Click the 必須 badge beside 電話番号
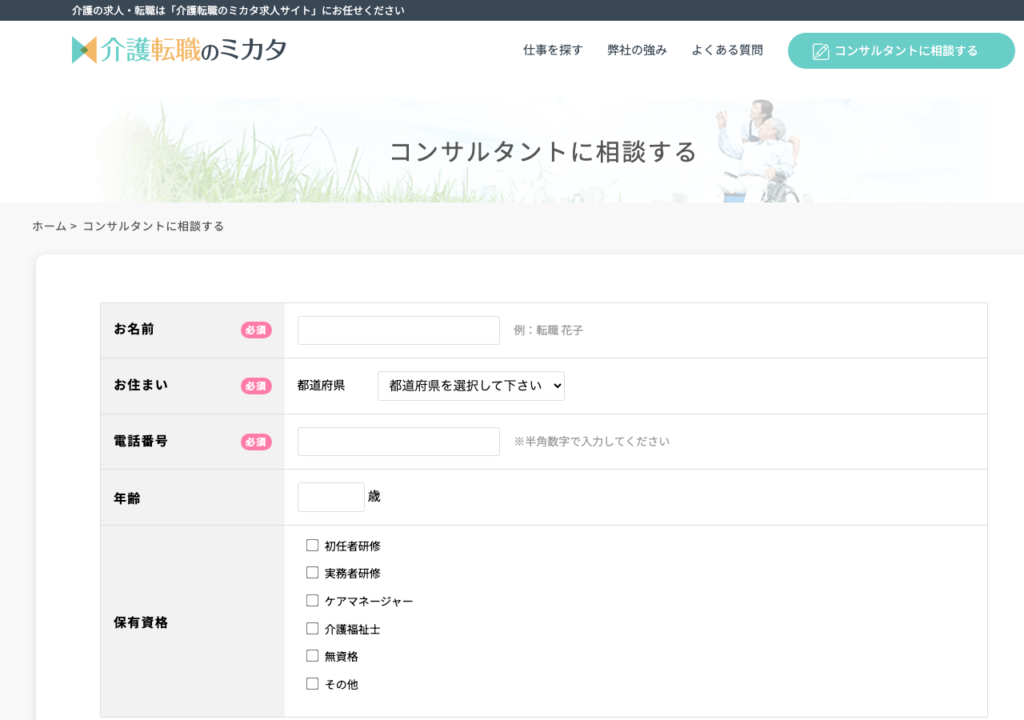This screenshot has width=1024, height=720. [x=256, y=442]
